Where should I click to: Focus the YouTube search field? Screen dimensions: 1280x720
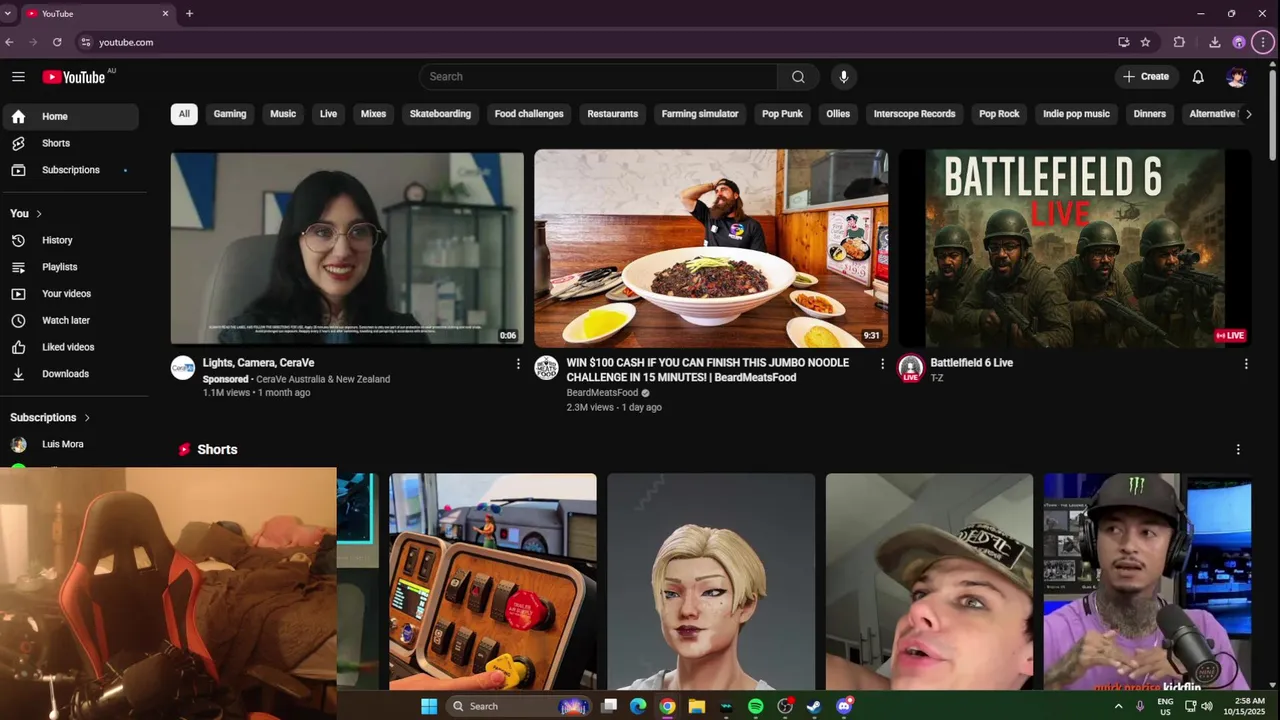coord(598,77)
